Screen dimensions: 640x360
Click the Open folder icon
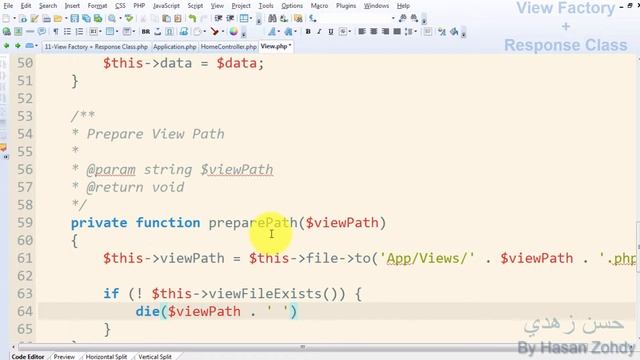[58, 18]
